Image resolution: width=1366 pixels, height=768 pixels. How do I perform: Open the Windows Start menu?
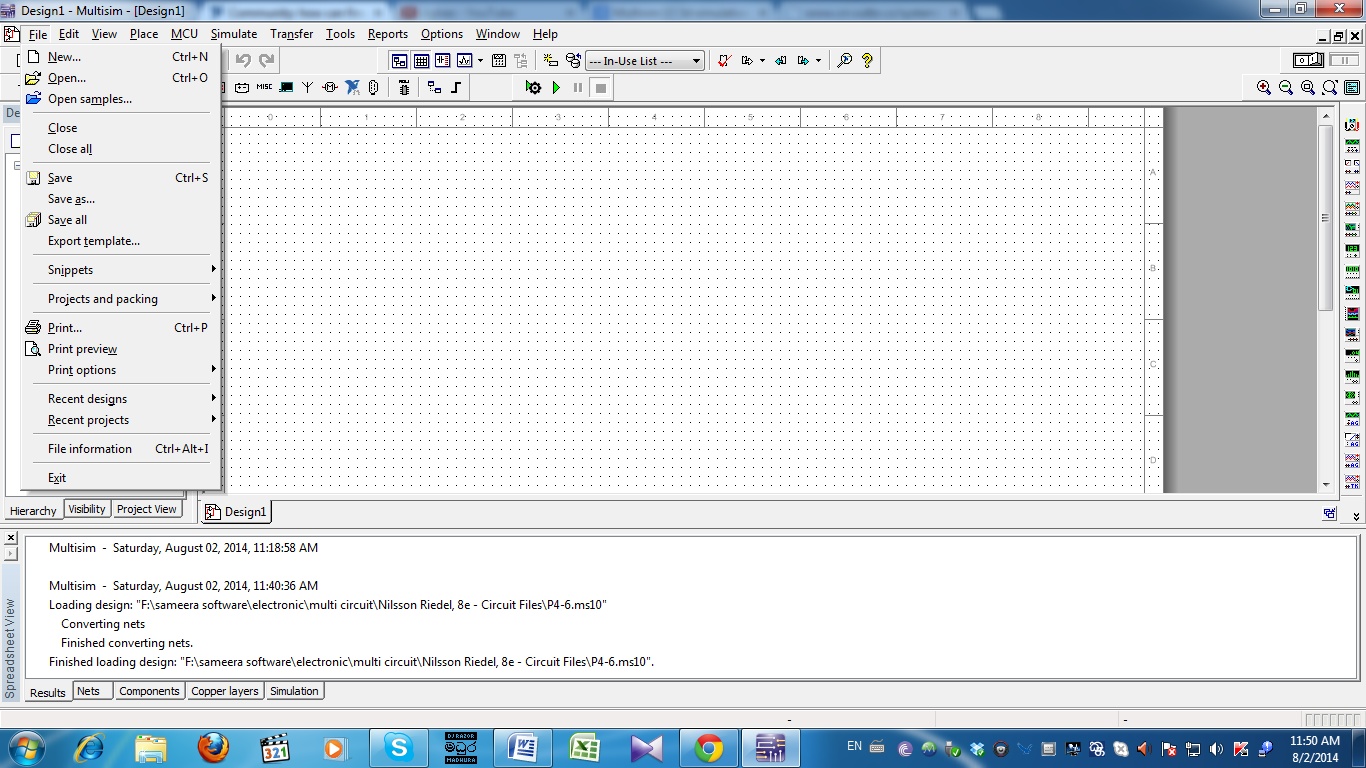pyautogui.click(x=25, y=747)
